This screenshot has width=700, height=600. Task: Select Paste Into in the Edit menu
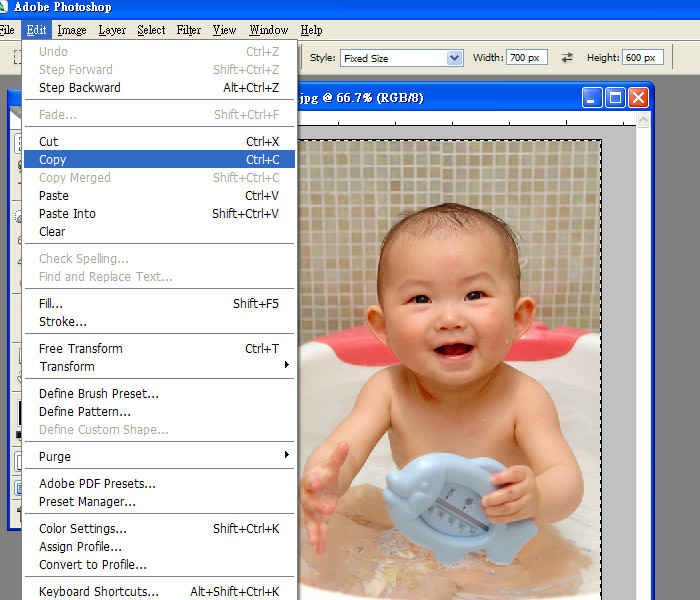[x=67, y=213]
